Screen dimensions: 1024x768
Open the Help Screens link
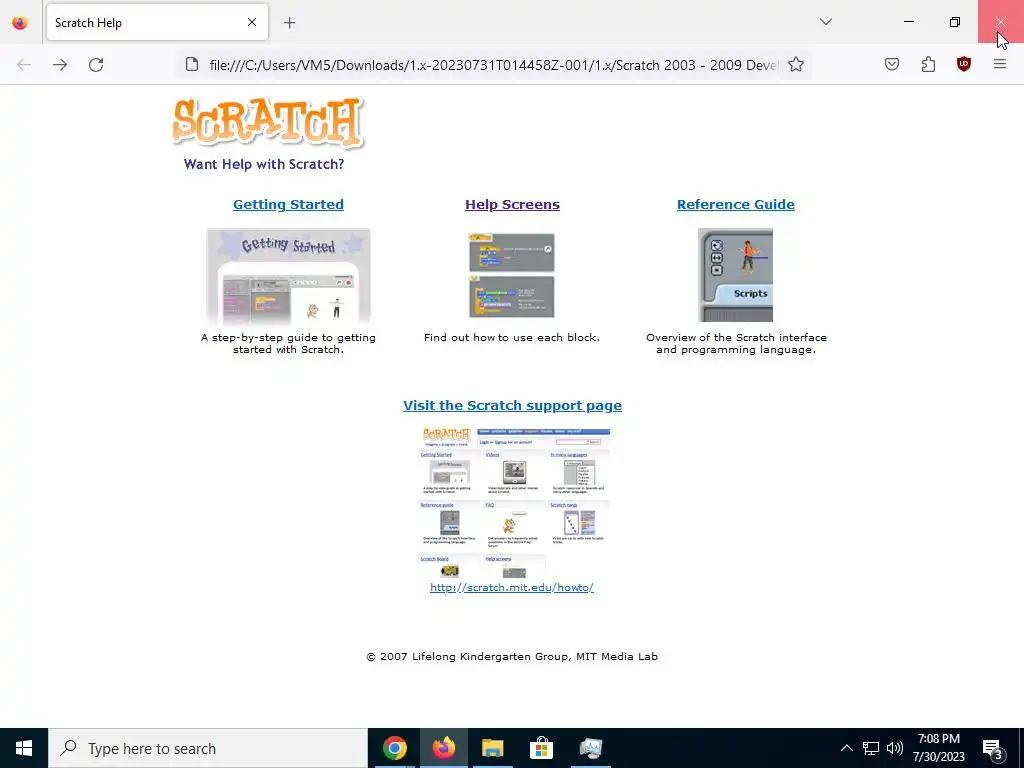pos(512,204)
